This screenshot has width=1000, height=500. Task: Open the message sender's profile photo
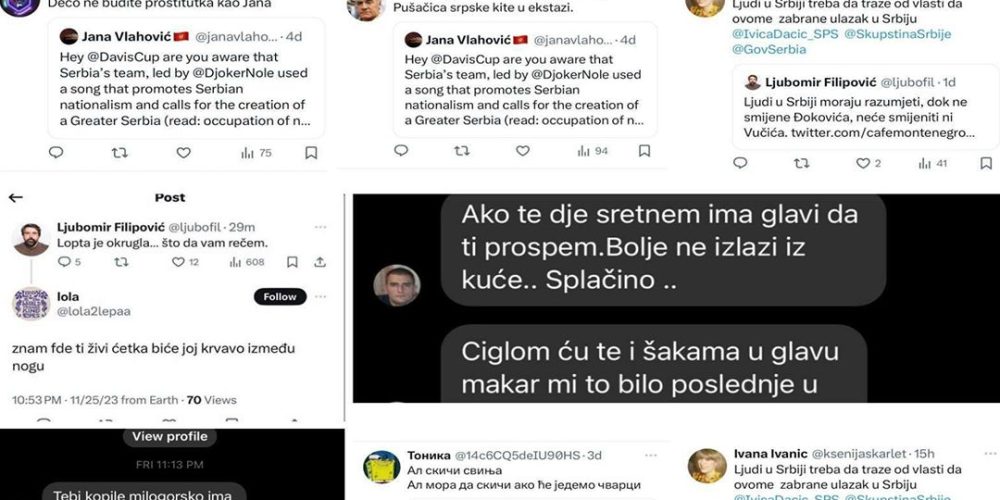coord(397,285)
